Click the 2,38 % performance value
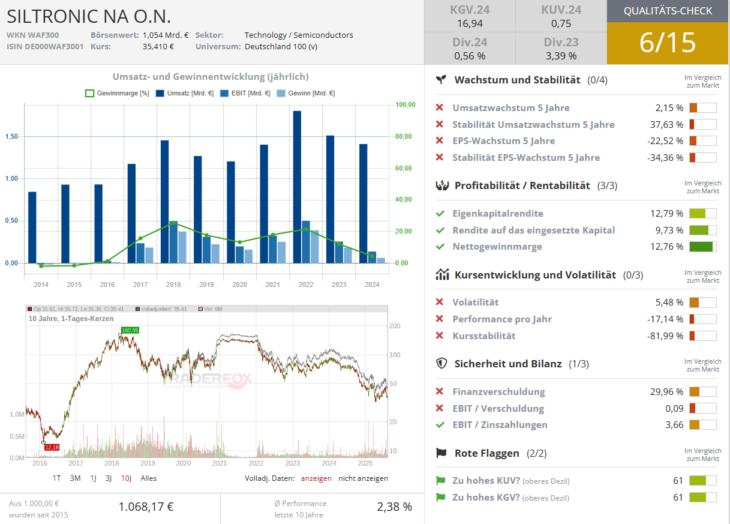 point(394,507)
